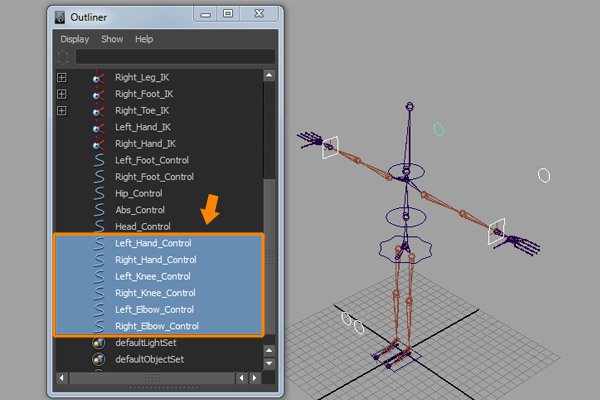
Task: Select Right_Toe_IK in the Outliner
Action: point(142,111)
